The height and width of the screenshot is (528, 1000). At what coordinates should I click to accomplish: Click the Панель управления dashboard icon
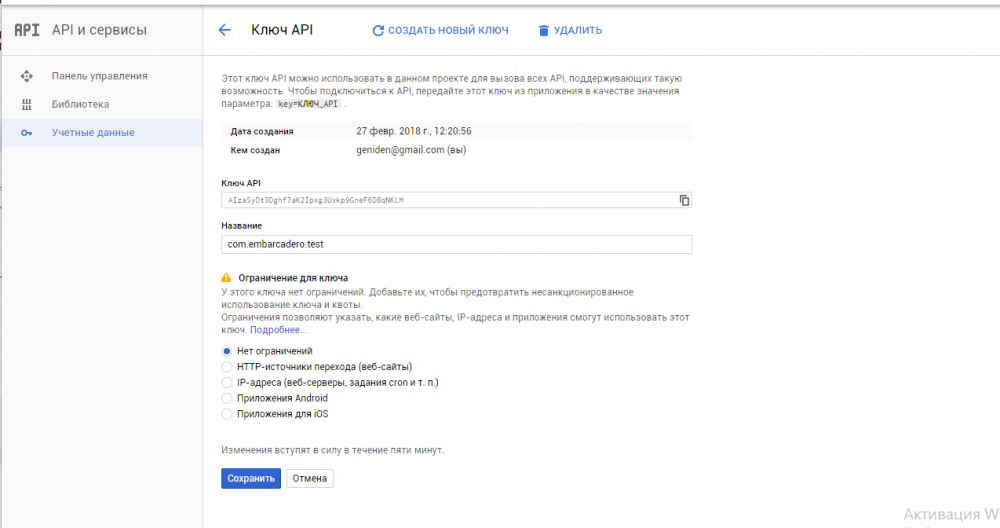tap(27, 76)
